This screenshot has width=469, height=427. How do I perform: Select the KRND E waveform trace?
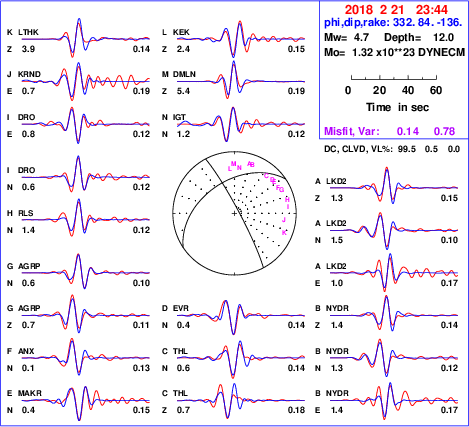point(86,81)
